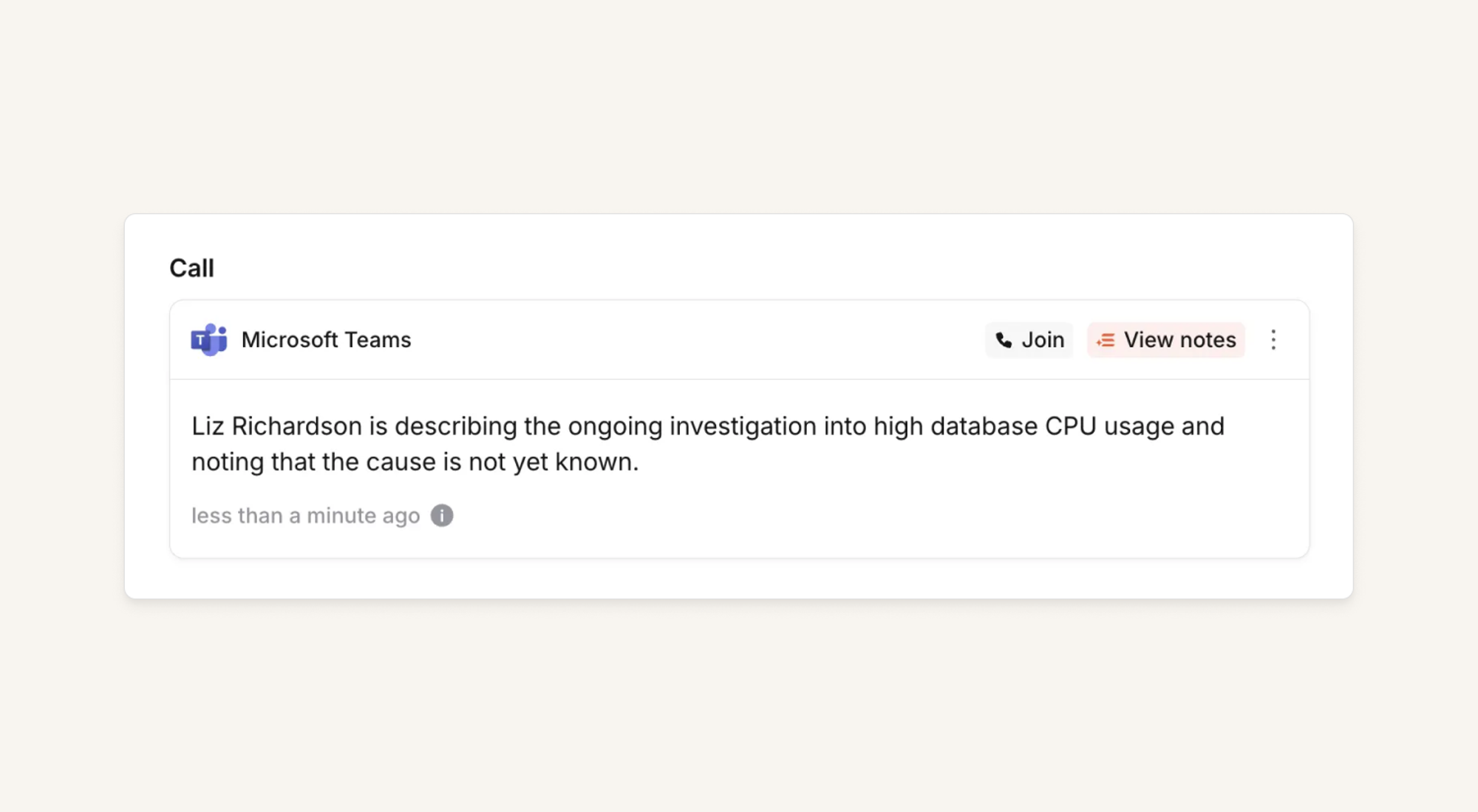Viewport: 1478px width, 812px height.
Task: Open the three-dot more options menu
Action: [x=1273, y=340]
